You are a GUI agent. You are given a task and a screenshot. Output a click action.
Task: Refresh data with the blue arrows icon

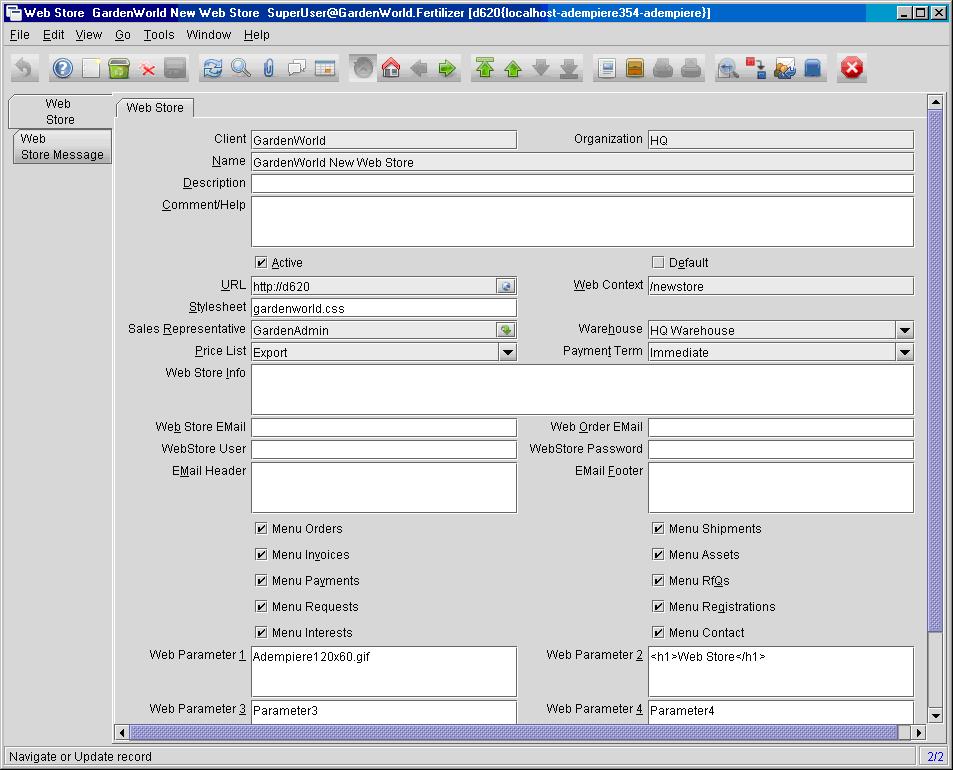pos(212,68)
